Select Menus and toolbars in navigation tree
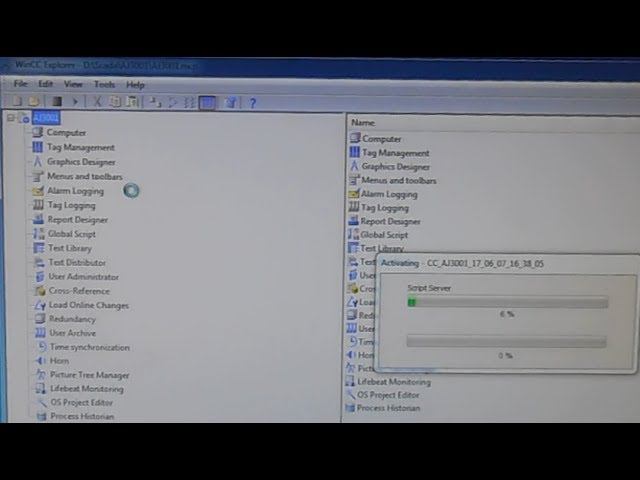The image size is (640, 480). point(85,176)
